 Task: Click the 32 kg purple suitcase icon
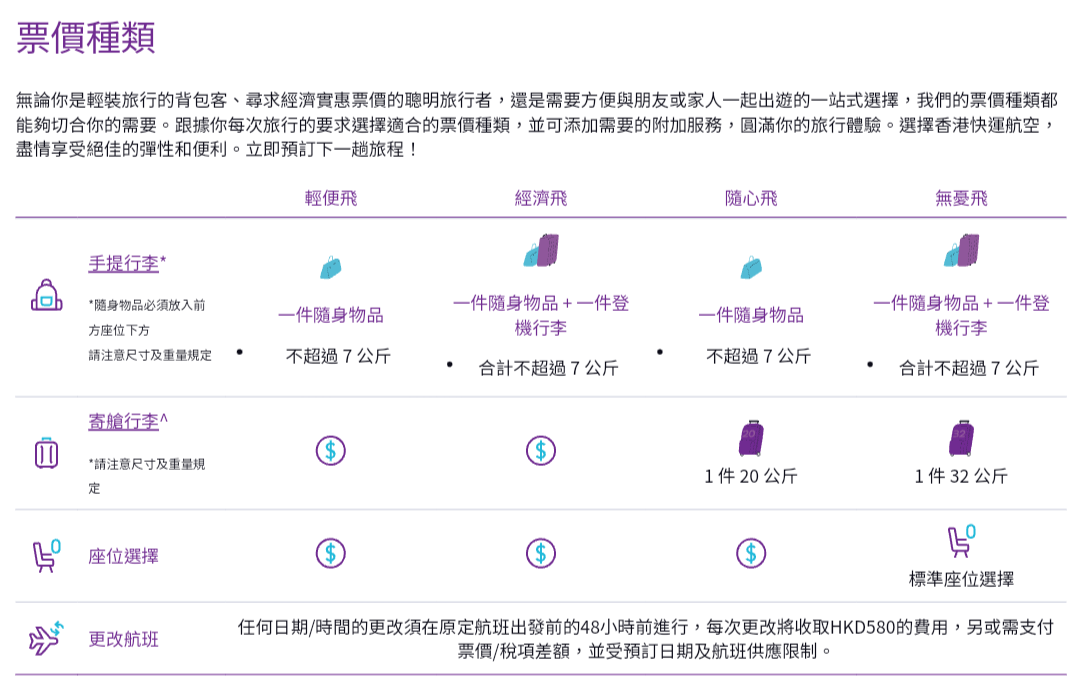(x=962, y=438)
